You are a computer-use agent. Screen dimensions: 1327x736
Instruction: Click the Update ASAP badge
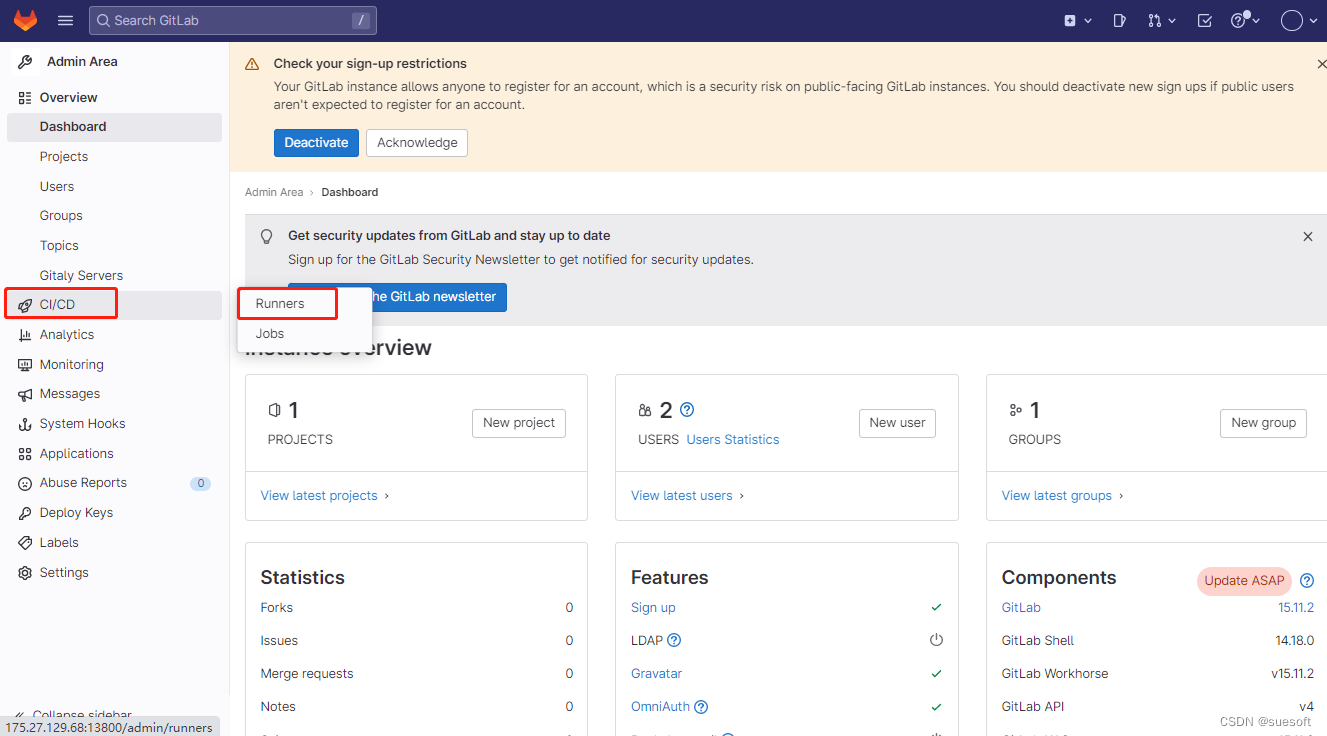click(x=1245, y=581)
